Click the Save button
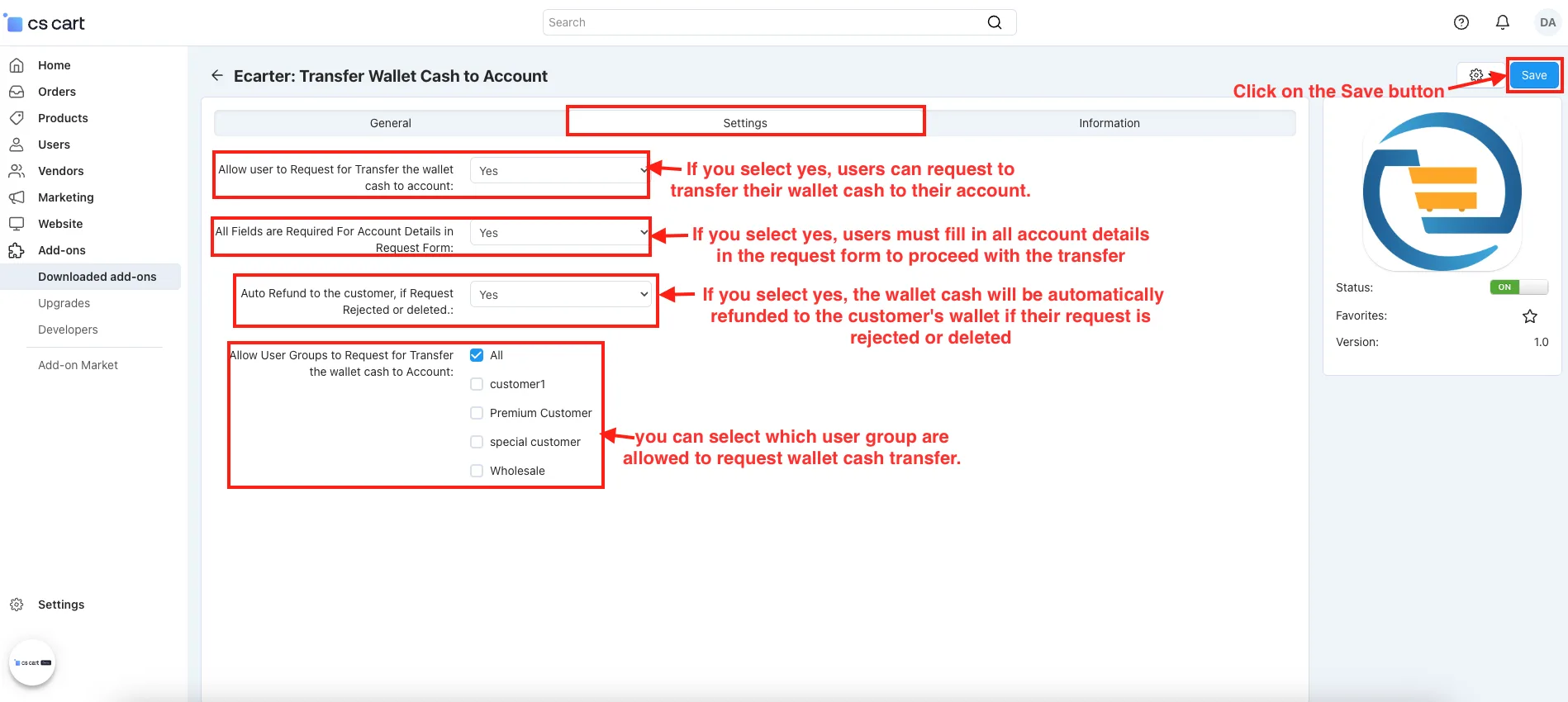 (1534, 75)
